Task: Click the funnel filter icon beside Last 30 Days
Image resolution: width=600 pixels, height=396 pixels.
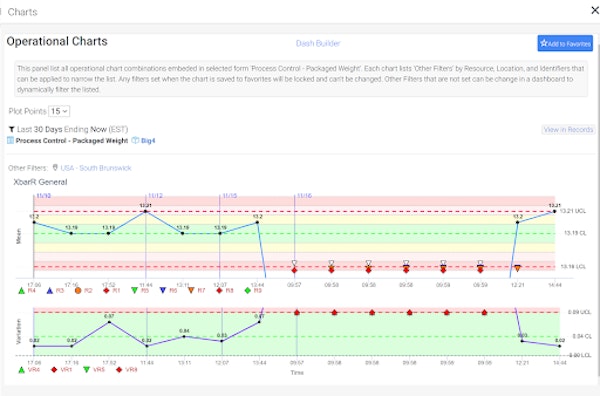Action: coord(11,129)
